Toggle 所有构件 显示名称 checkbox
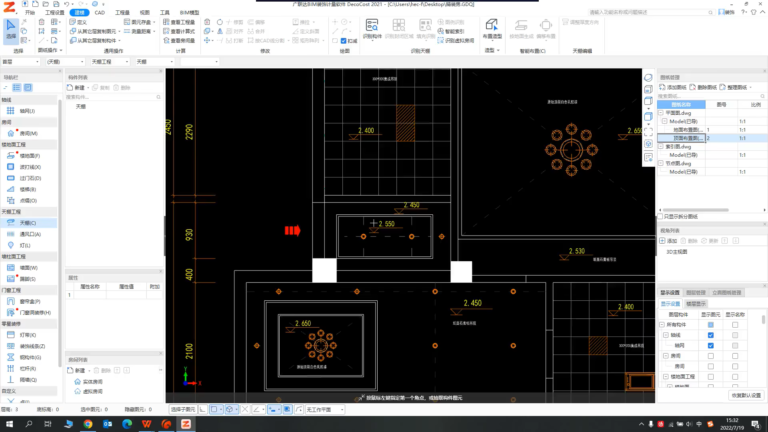 [735, 325]
